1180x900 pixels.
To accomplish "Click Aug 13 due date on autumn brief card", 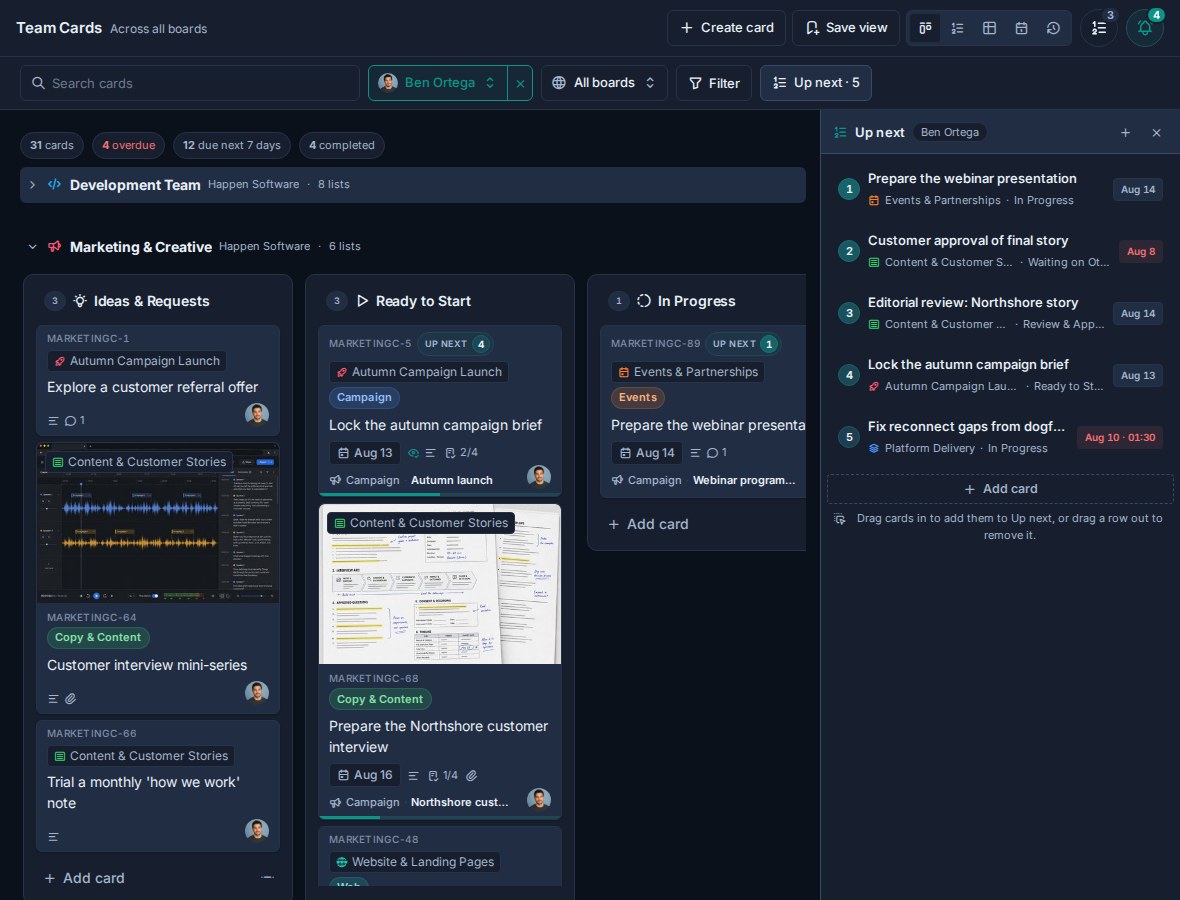I will pos(365,452).
